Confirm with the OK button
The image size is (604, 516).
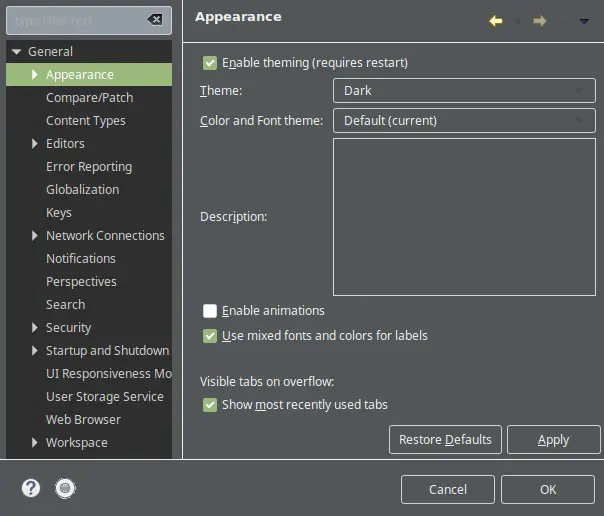click(x=548, y=489)
